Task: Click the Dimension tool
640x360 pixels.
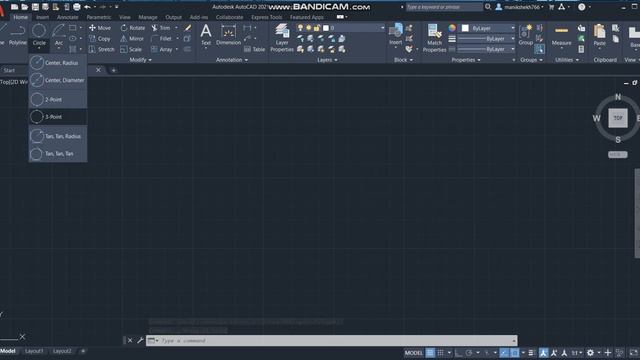Action: [x=229, y=34]
